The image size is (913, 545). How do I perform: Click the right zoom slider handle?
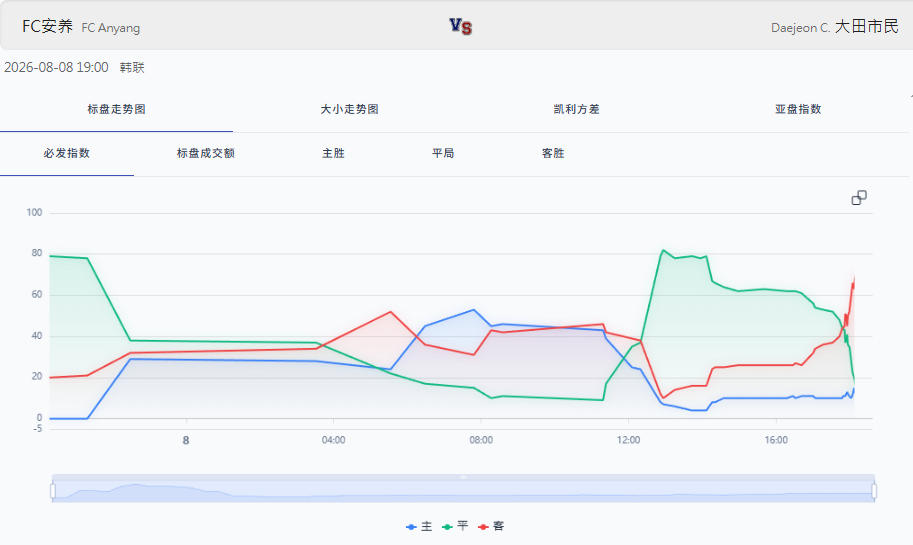pyautogui.click(x=874, y=491)
